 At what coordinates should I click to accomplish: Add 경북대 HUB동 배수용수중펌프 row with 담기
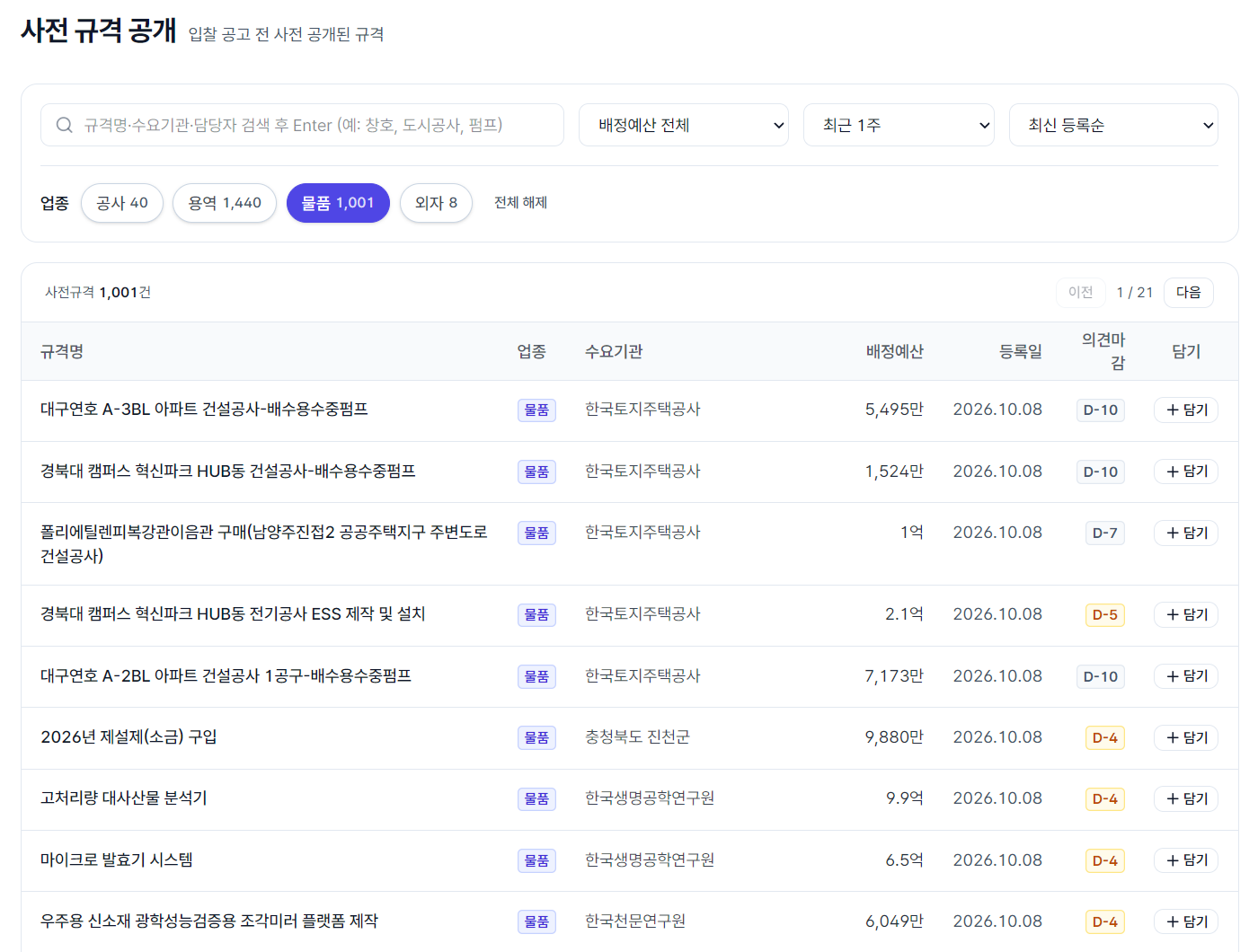pos(1186,472)
